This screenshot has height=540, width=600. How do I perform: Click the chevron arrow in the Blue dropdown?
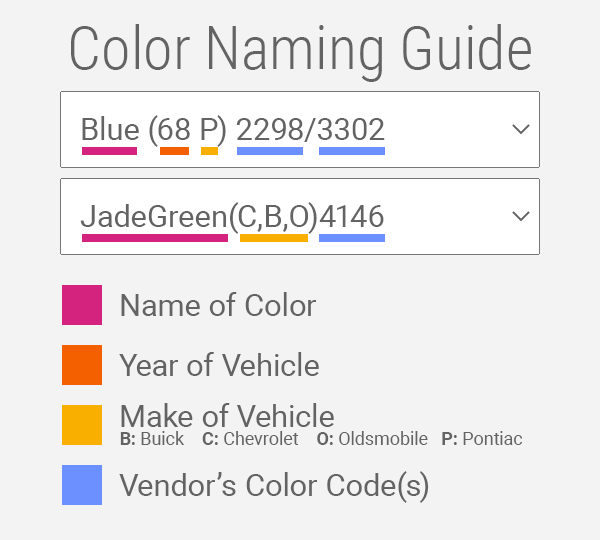(521, 129)
